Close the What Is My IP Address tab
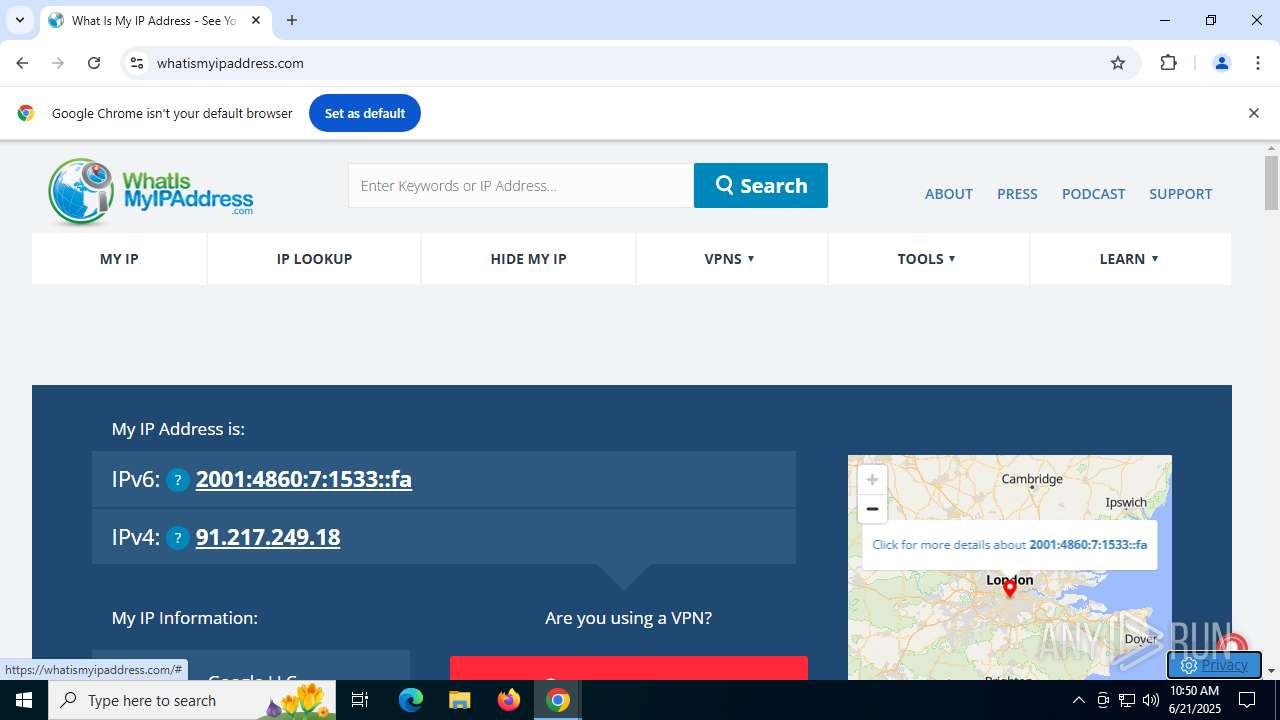The width and height of the screenshot is (1280, 720). [256, 20]
